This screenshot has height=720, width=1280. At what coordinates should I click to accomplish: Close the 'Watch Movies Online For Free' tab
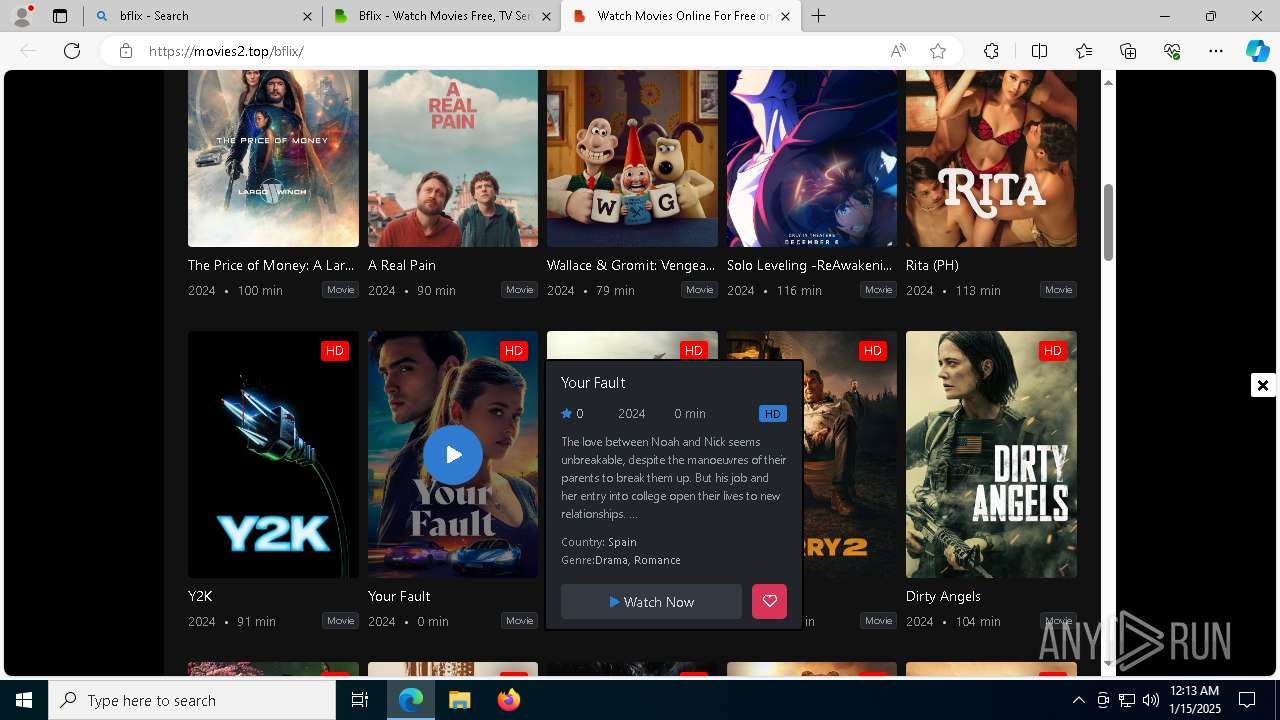[x=785, y=16]
